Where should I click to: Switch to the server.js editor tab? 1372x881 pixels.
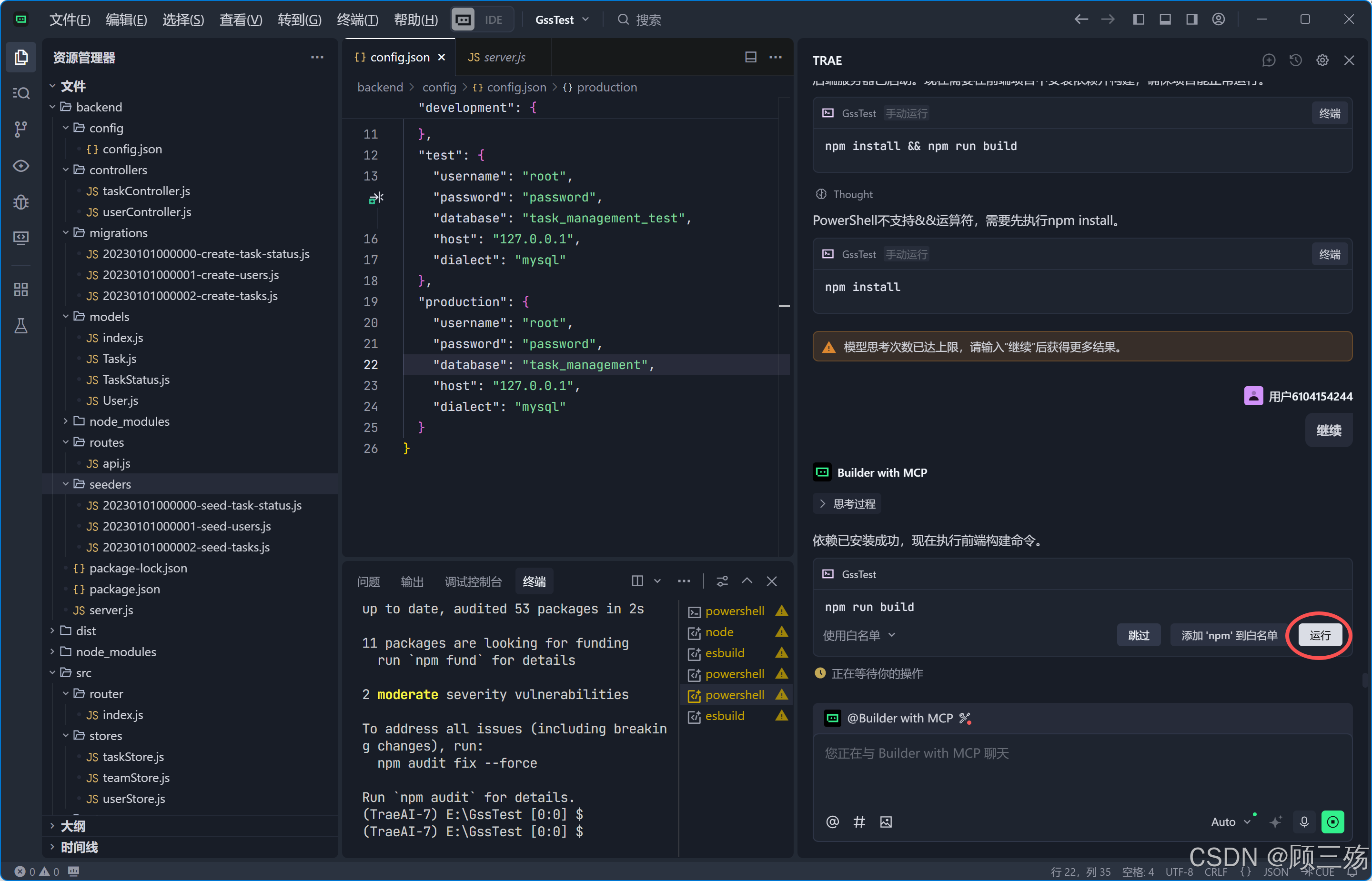496,57
